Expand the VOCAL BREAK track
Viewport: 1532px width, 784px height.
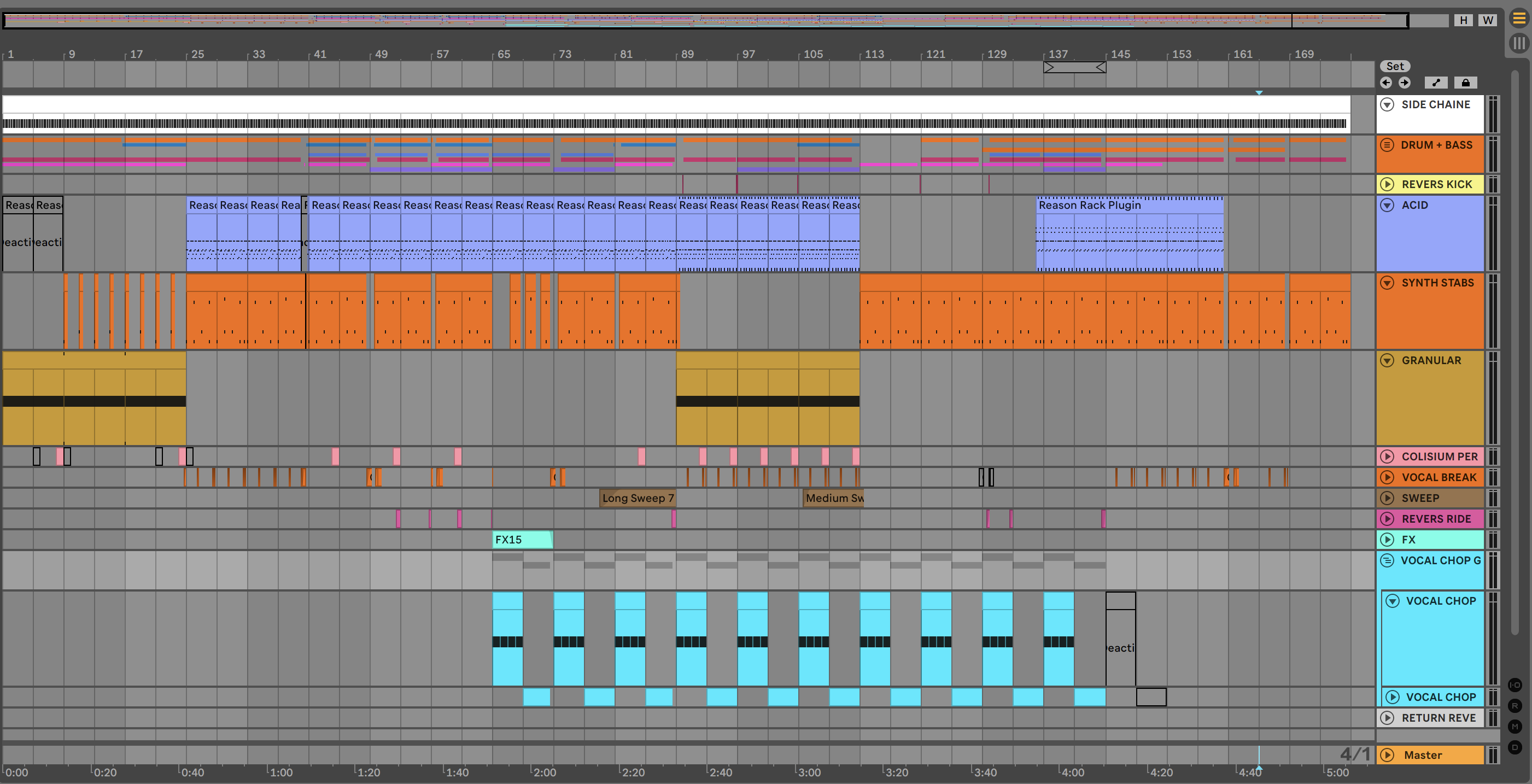point(1387,477)
